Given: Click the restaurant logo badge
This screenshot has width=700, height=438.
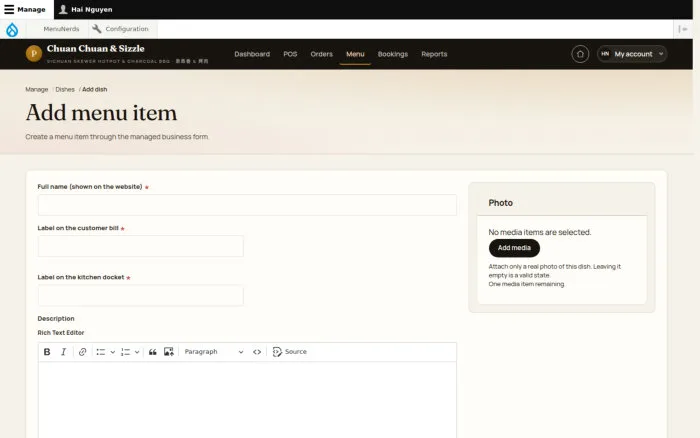Looking at the screenshot, I should point(34,54).
